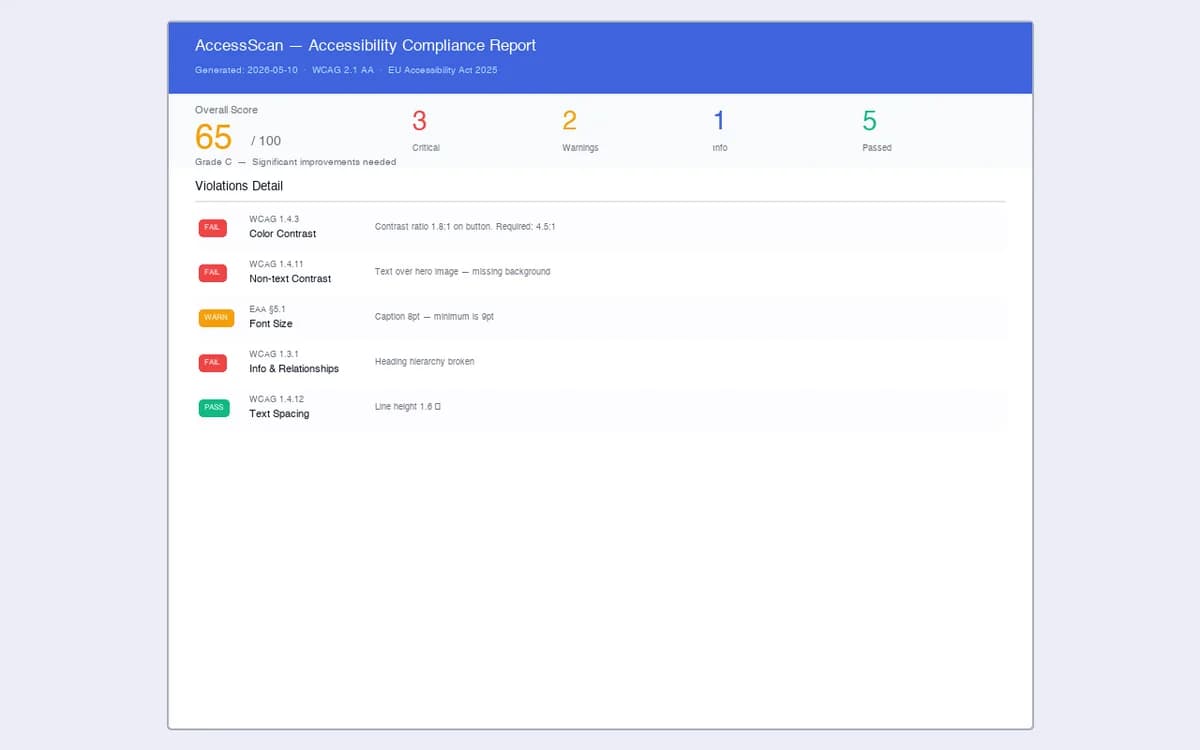Image resolution: width=1200 pixels, height=750 pixels.
Task: Click the WARN badge for Font Size
Action: [x=216, y=317]
